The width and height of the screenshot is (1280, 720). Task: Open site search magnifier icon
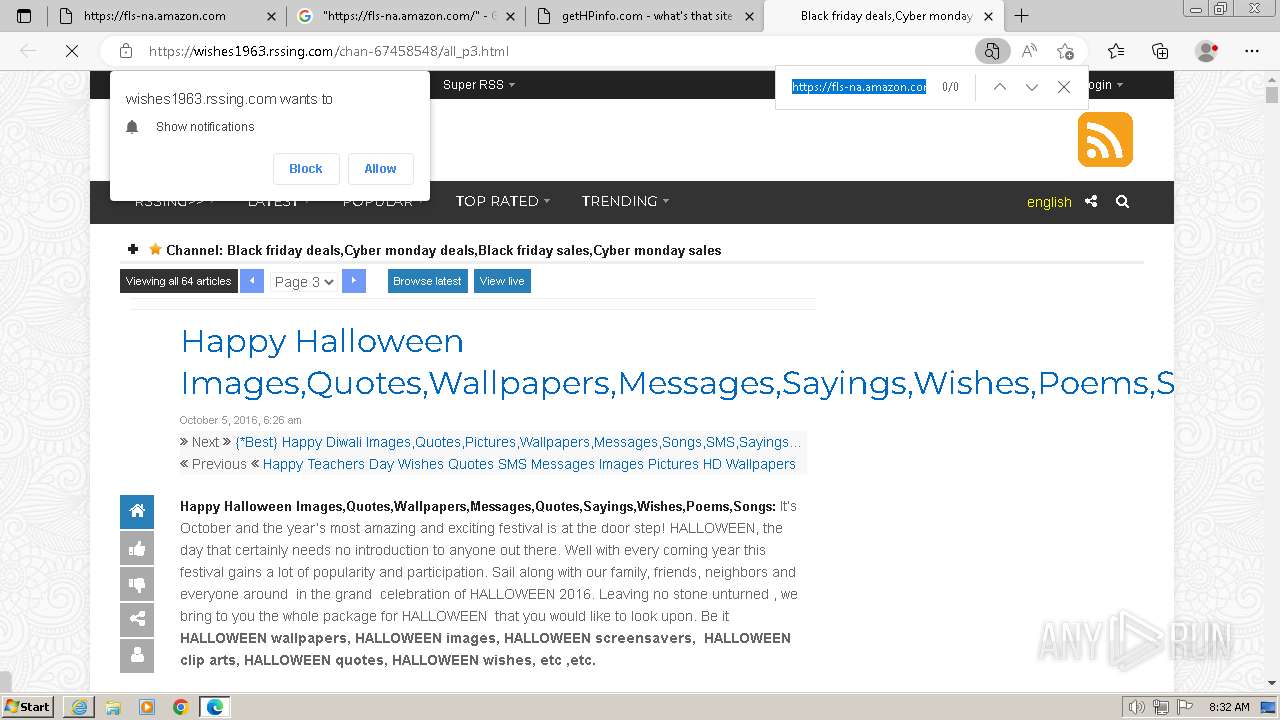pos(1122,201)
